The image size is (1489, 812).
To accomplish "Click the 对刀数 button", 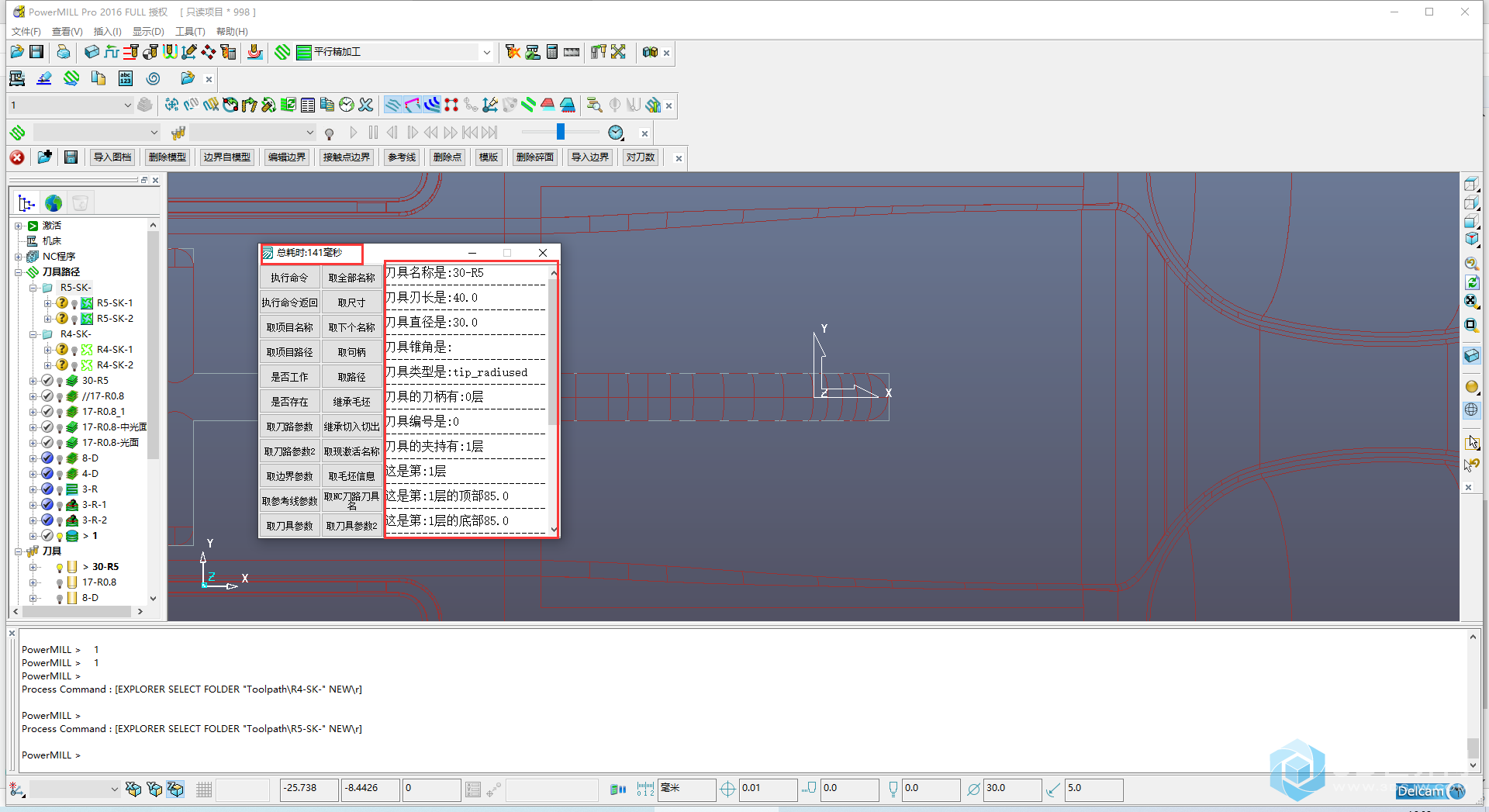I will click(x=641, y=157).
